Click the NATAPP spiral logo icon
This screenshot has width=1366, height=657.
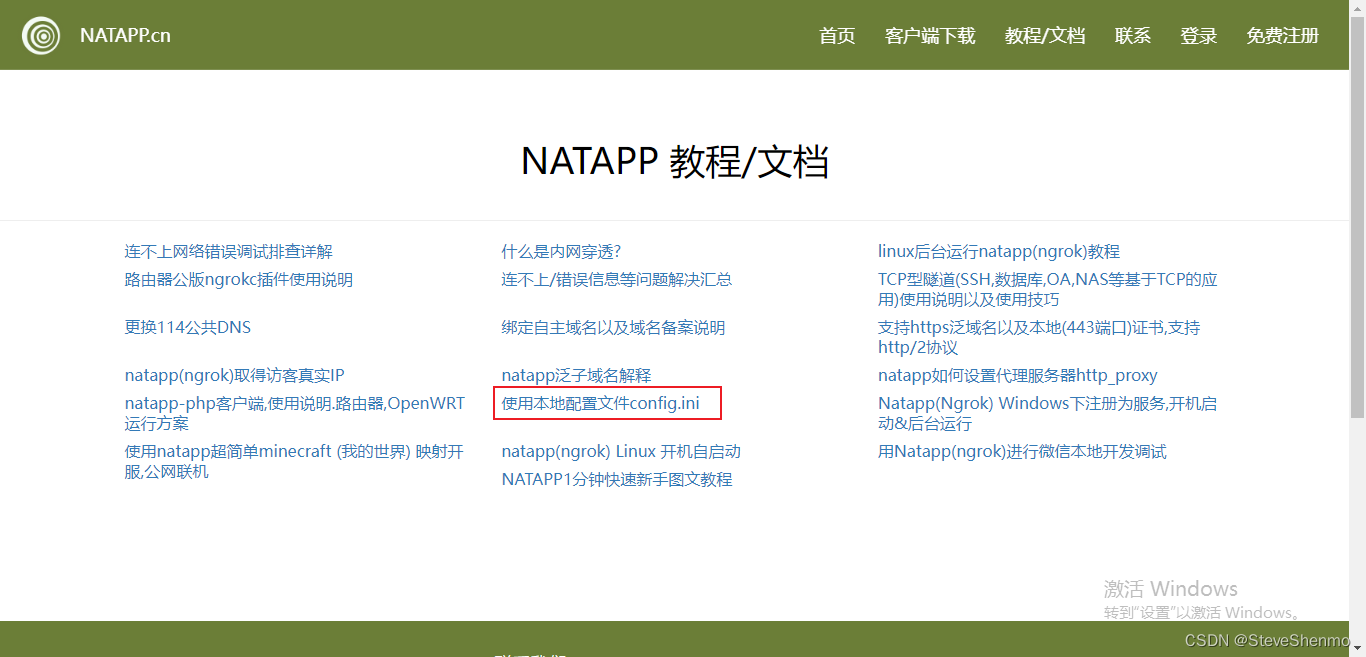(41, 35)
